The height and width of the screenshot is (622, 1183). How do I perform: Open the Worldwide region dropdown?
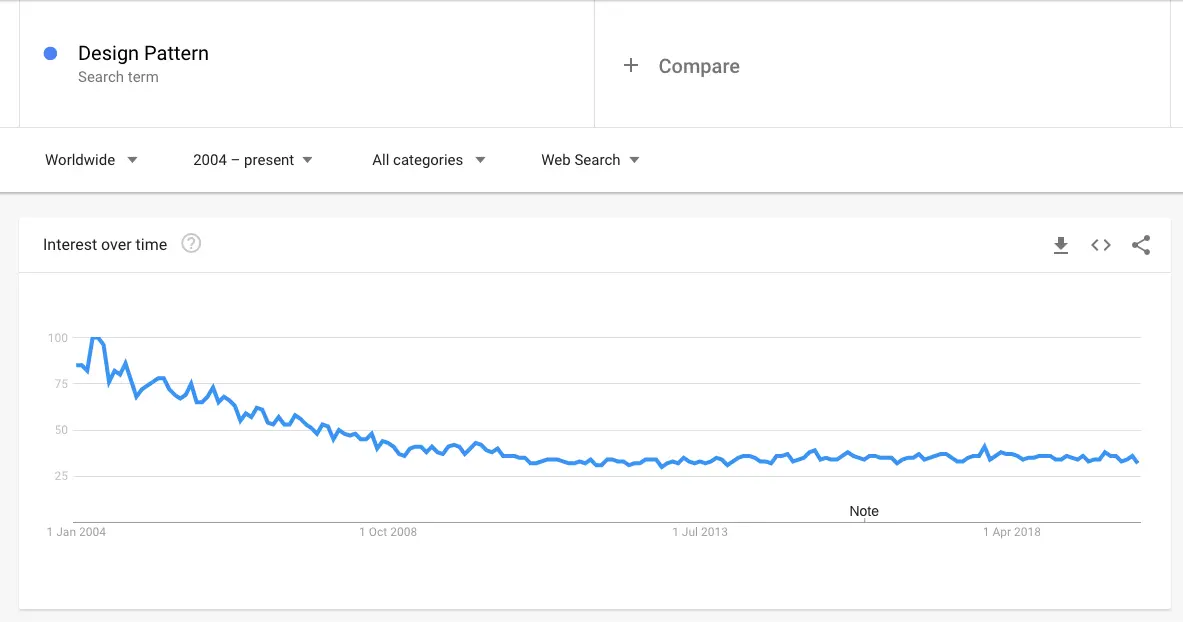90,160
